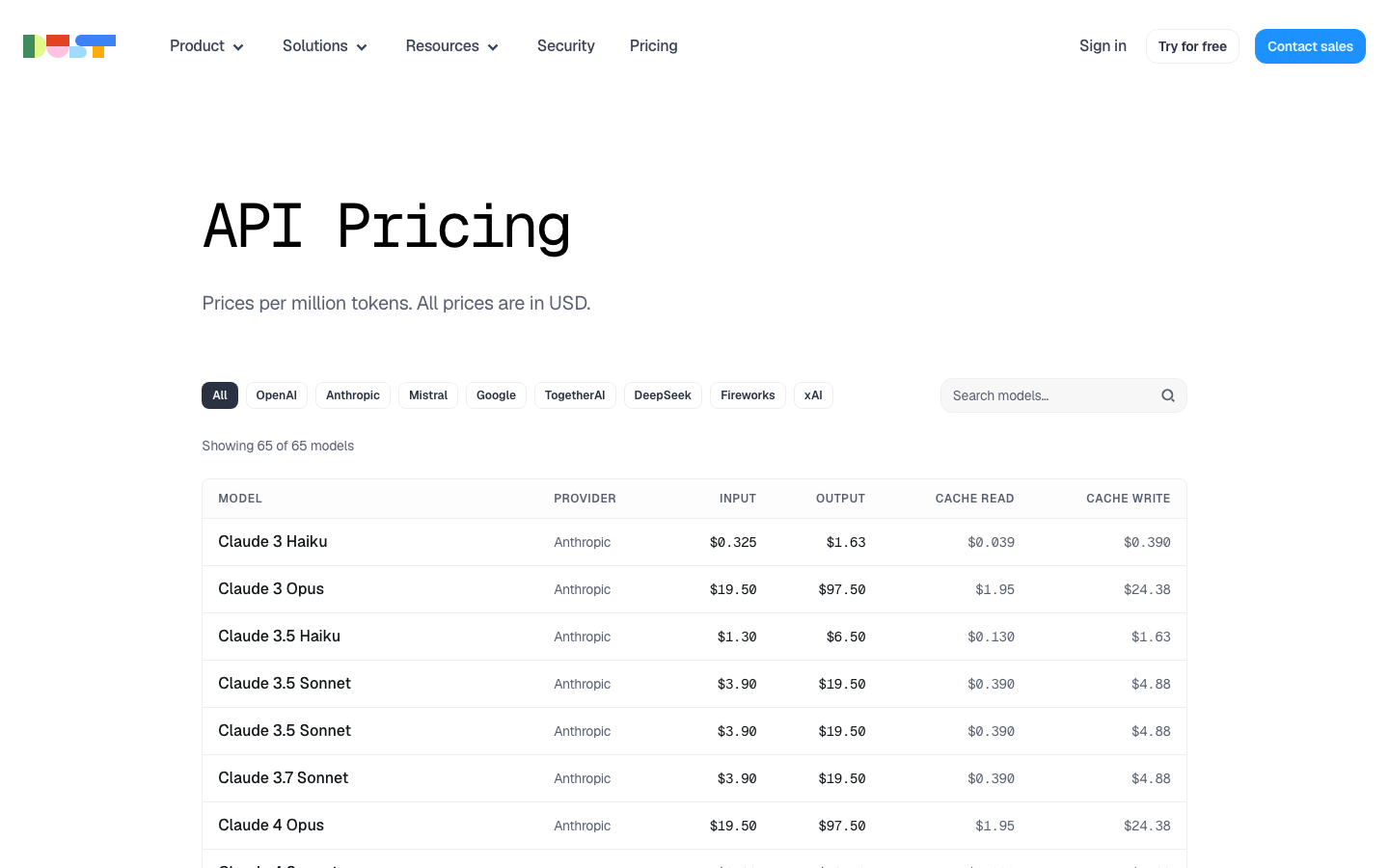Image resolution: width=1389 pixels, height=868 pixels.
Task: Click the Dust logo in the header
Action: point(69,46)
